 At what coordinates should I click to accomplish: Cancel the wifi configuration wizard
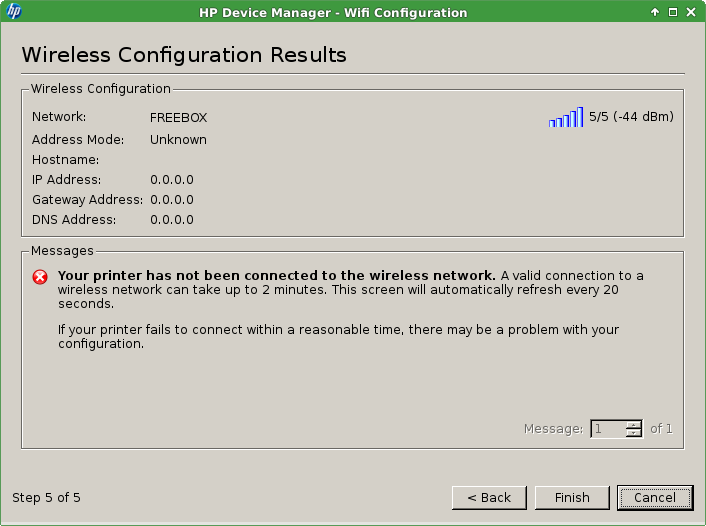(x=655, y=498)
